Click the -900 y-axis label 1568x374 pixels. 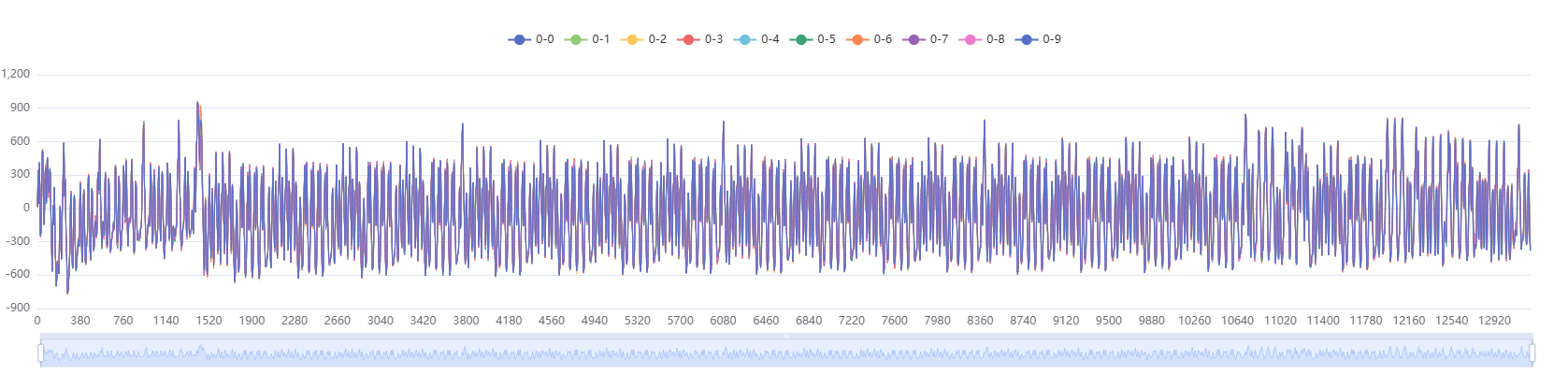point(18,308)
